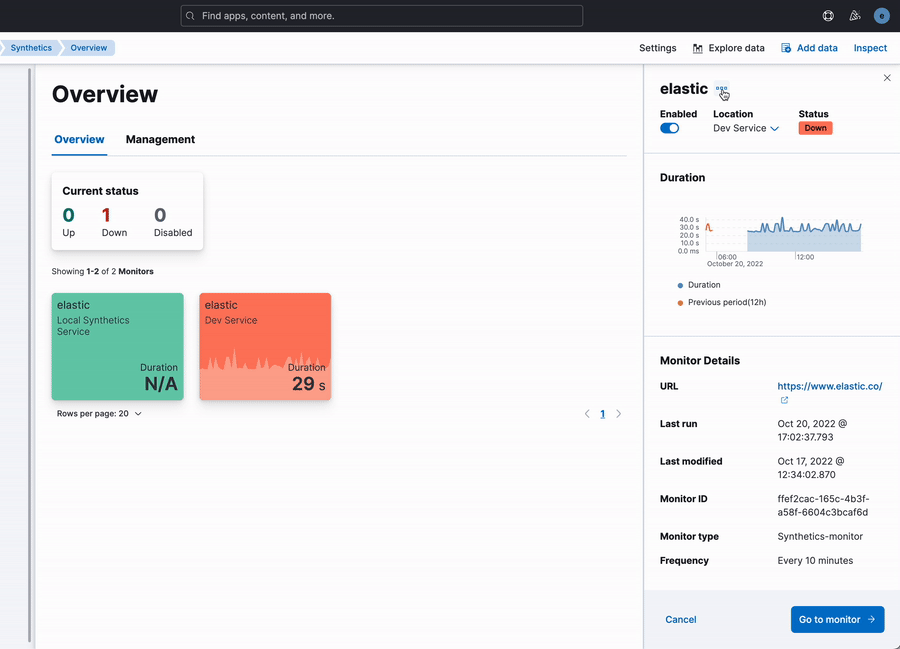Open the external link icon under the URL
This screenshot has height=649, width=900.
[x=784, y=400]
